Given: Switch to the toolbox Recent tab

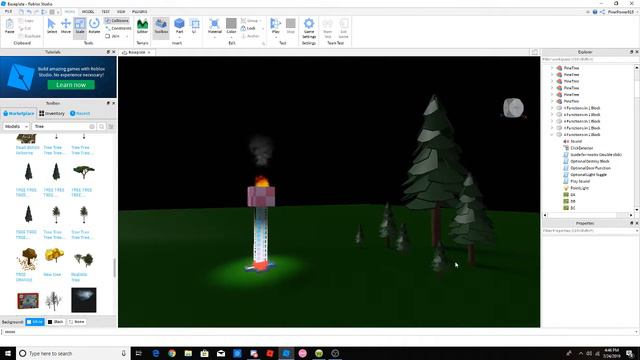Looking at the screenshot, I should (x=80, y=113).
